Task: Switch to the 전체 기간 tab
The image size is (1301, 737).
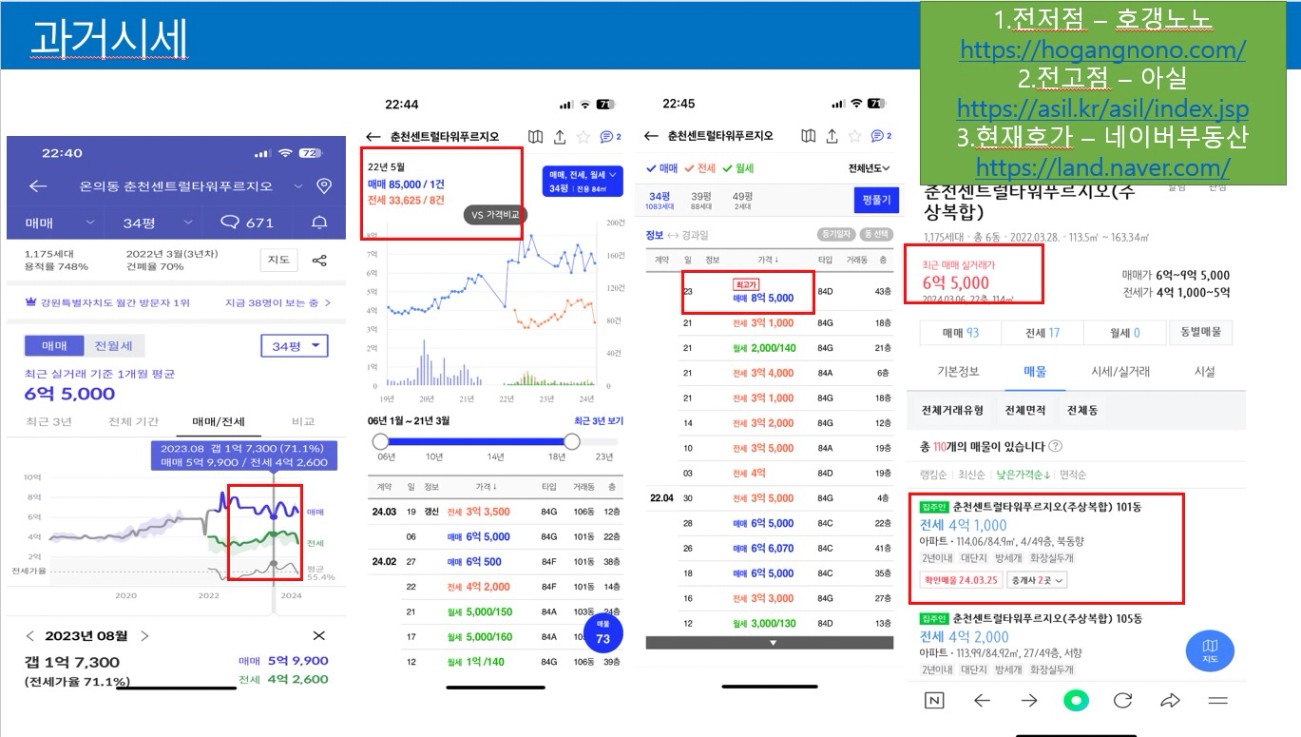Action: (x=134, y=421)
